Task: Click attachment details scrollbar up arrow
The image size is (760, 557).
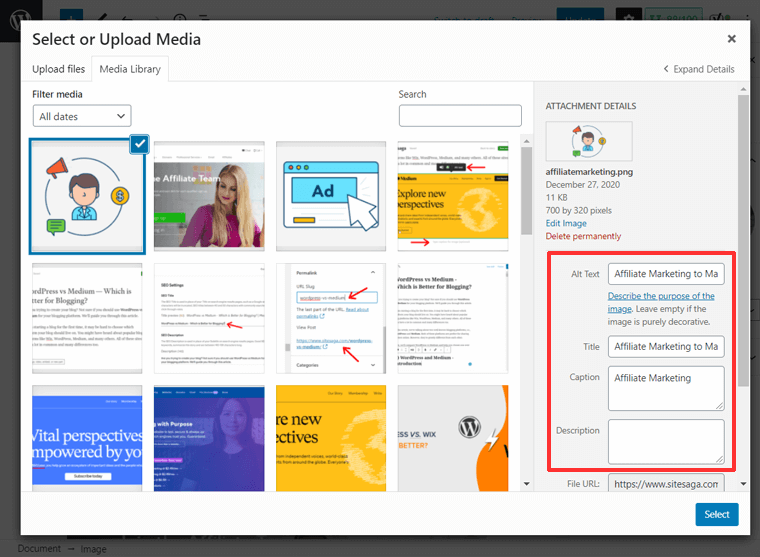Action: (743, 89)
